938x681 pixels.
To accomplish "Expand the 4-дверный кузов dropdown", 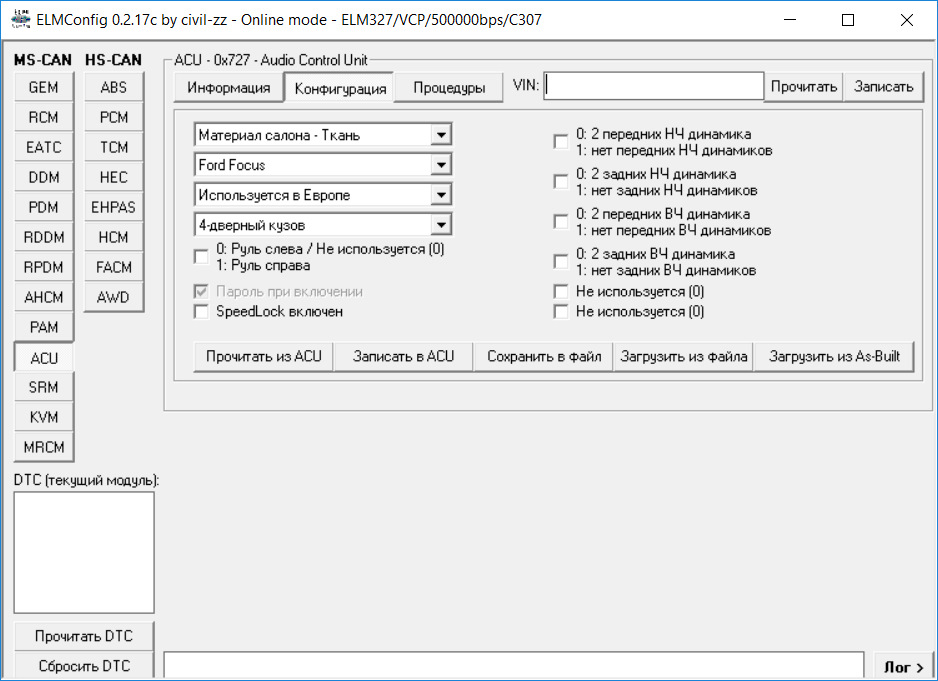I will (x=323, y=224).
